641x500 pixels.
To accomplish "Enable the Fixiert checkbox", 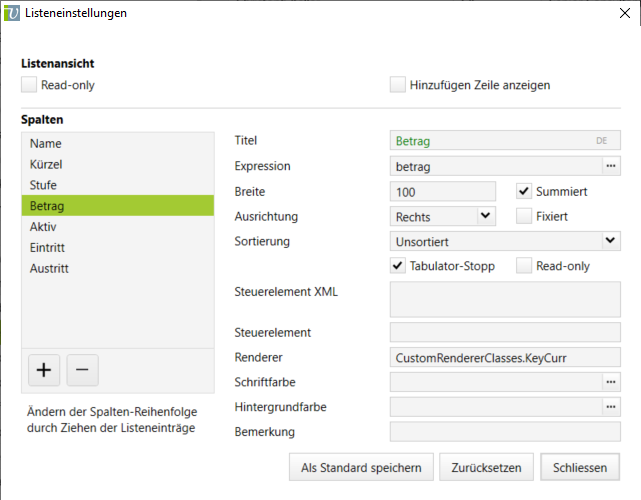I will pyautogui.click(x=524, y=215).
